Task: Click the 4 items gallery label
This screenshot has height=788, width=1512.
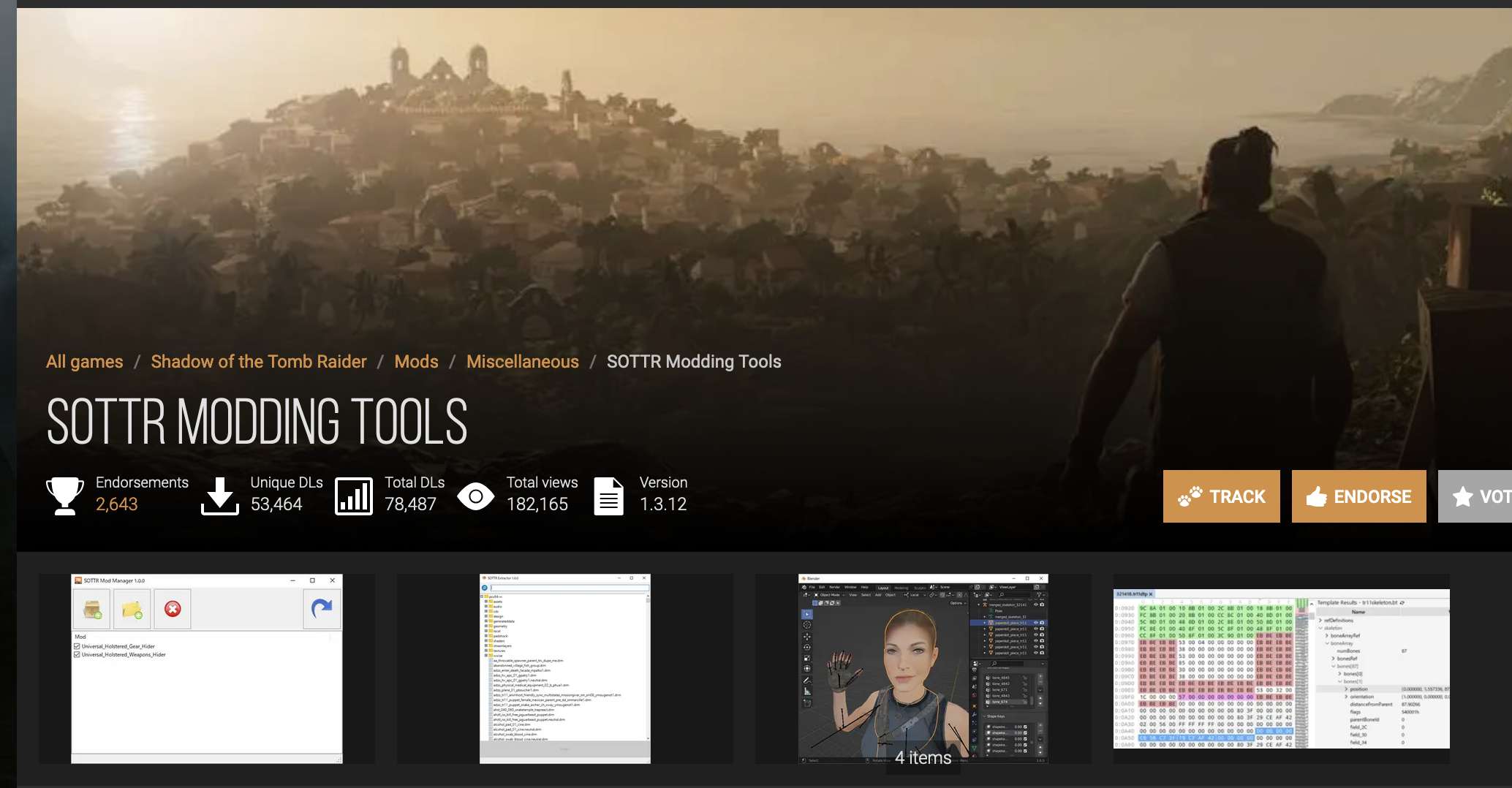Action: (923, 758)
